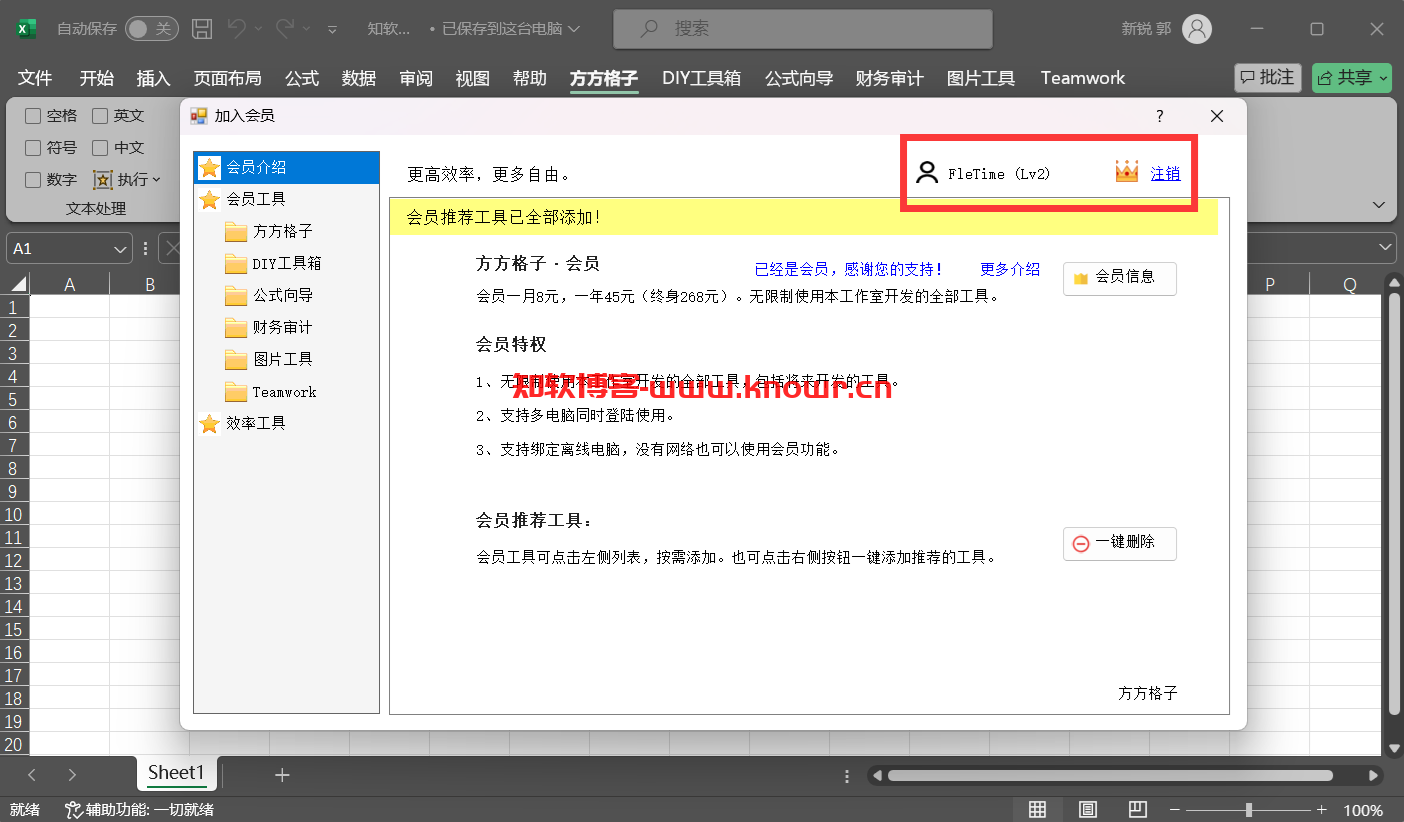Image resolution: width=1404 pixels, height=822 pixels.
Task: Toggle the AutoSave switch
Action: [x=152, y=29]
